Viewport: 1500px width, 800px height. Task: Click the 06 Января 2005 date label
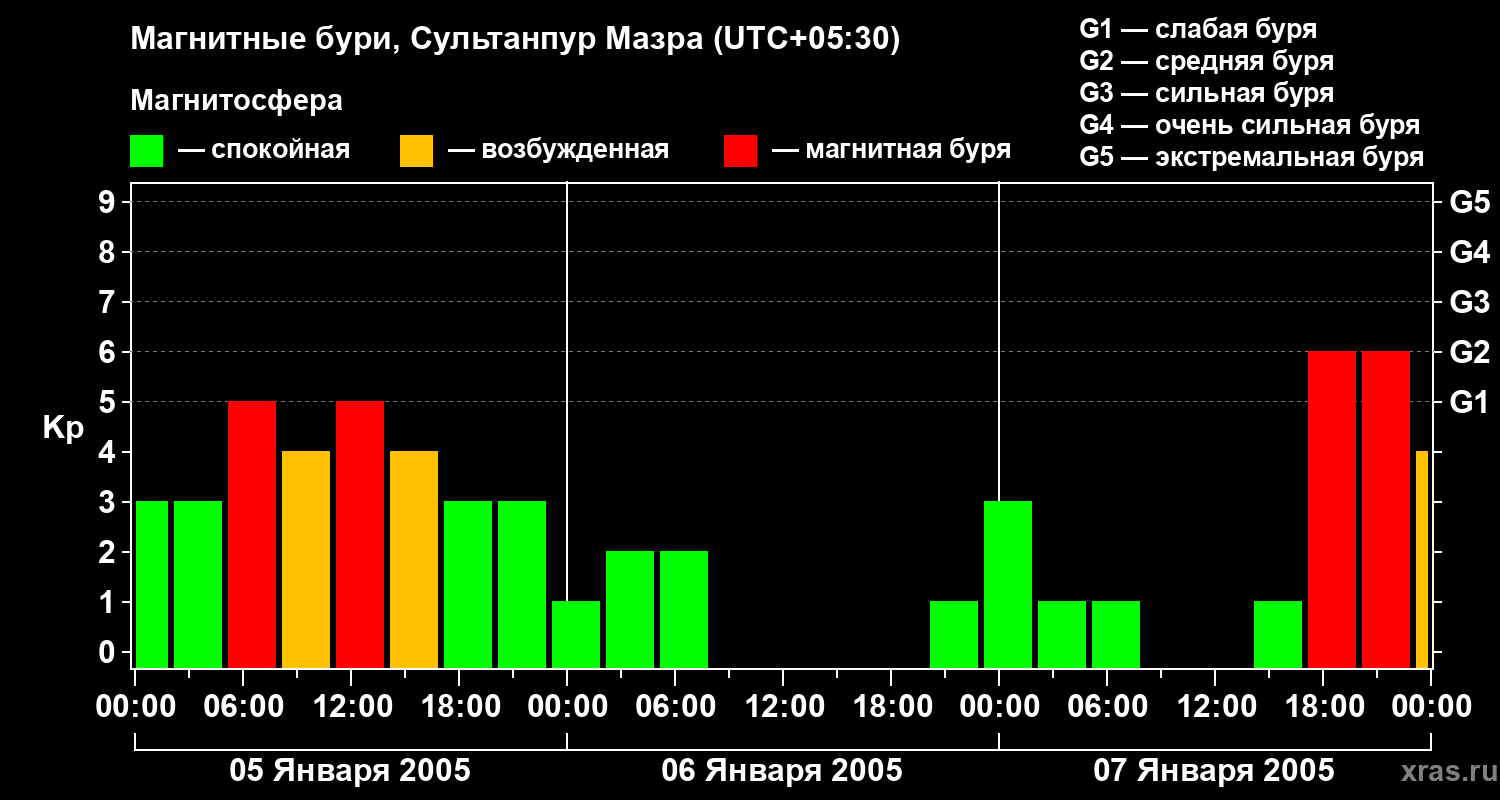[782, 771]
